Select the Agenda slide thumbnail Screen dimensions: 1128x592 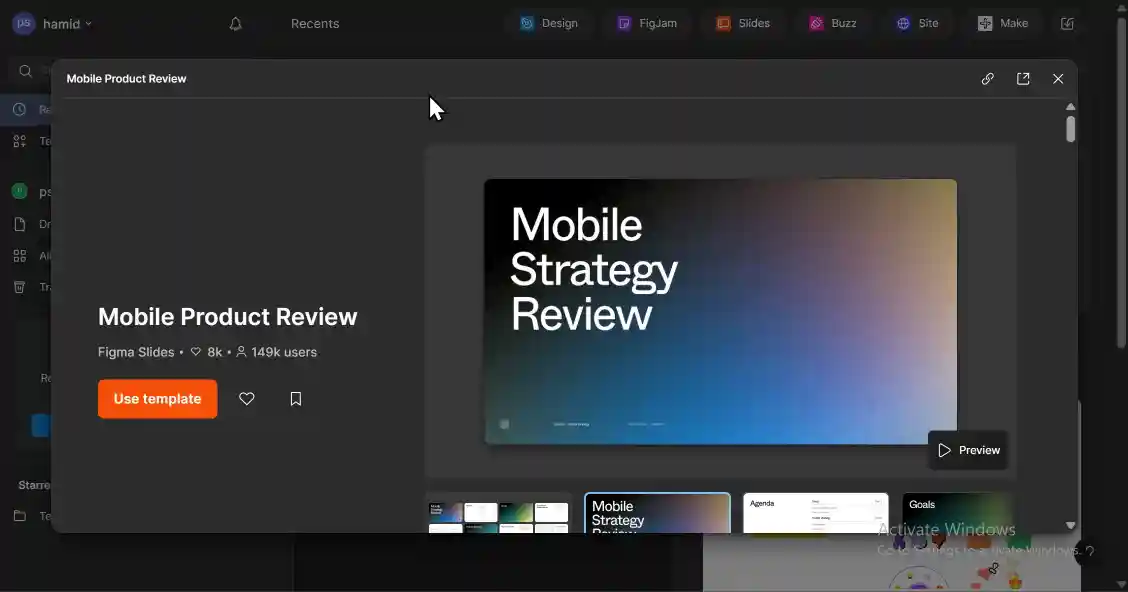tap(815, 513)
